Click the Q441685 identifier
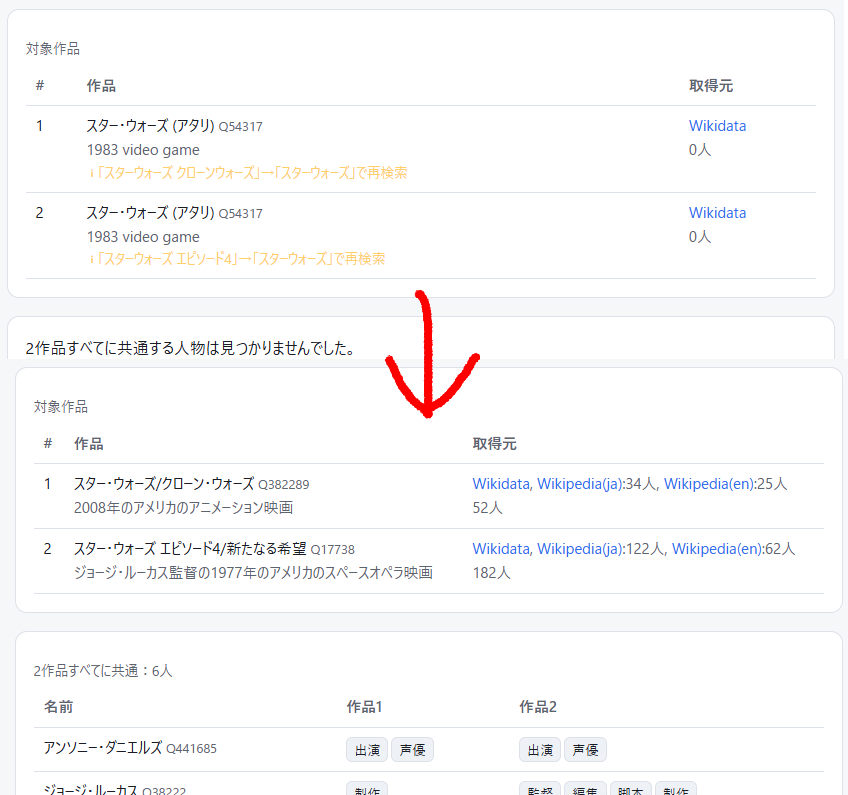 pyautogui.click(x=191, y=749)
